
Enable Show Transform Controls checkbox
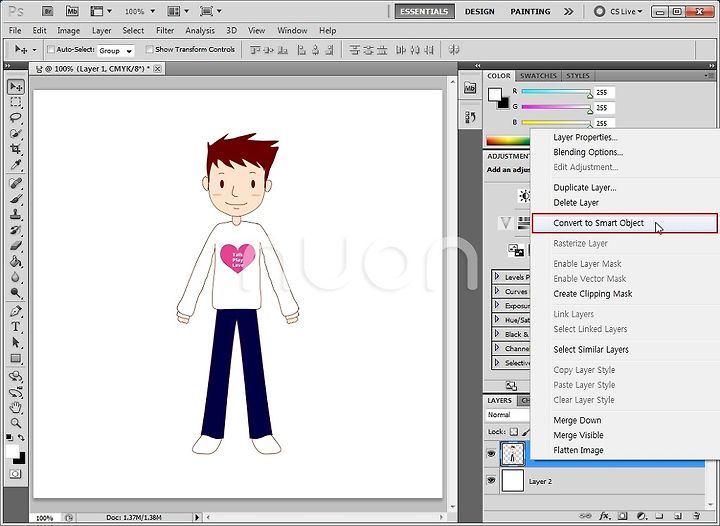(149, 49)
